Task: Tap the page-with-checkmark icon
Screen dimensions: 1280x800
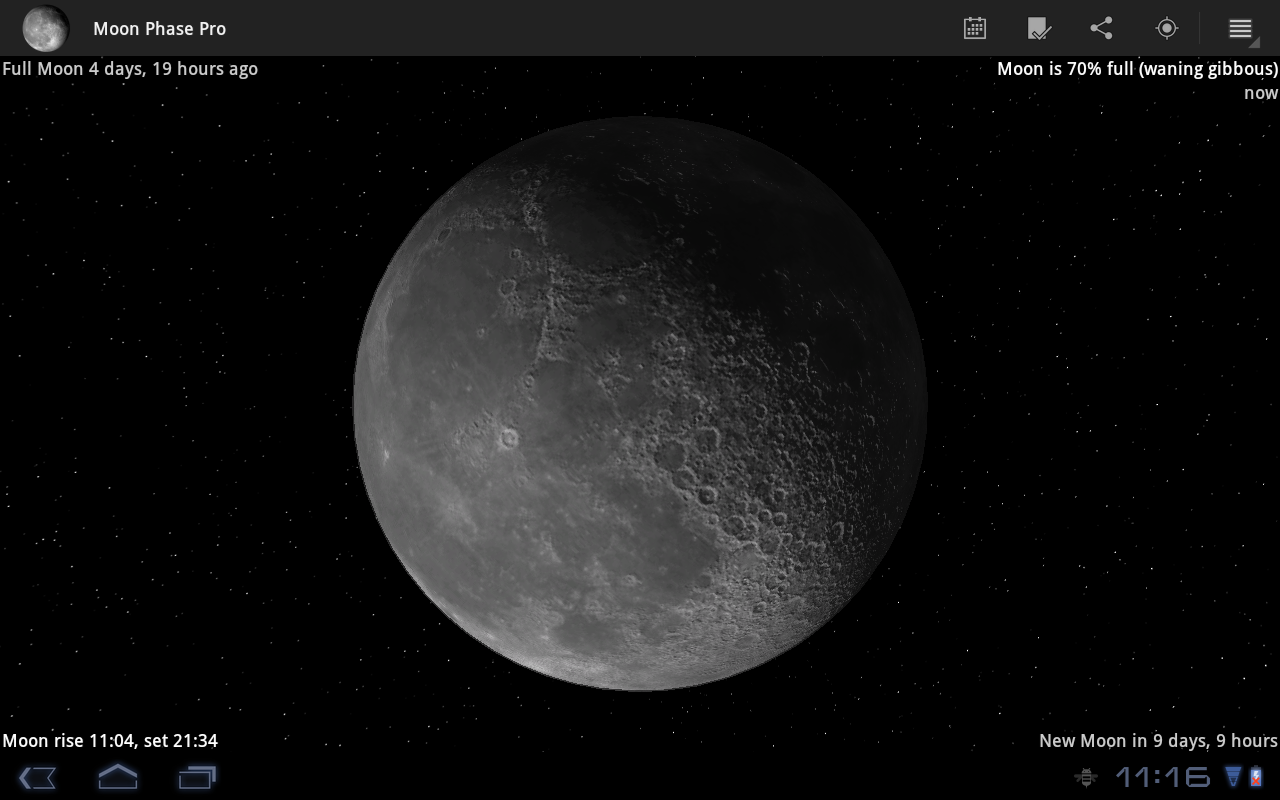Action: (x=1039, y=28)
